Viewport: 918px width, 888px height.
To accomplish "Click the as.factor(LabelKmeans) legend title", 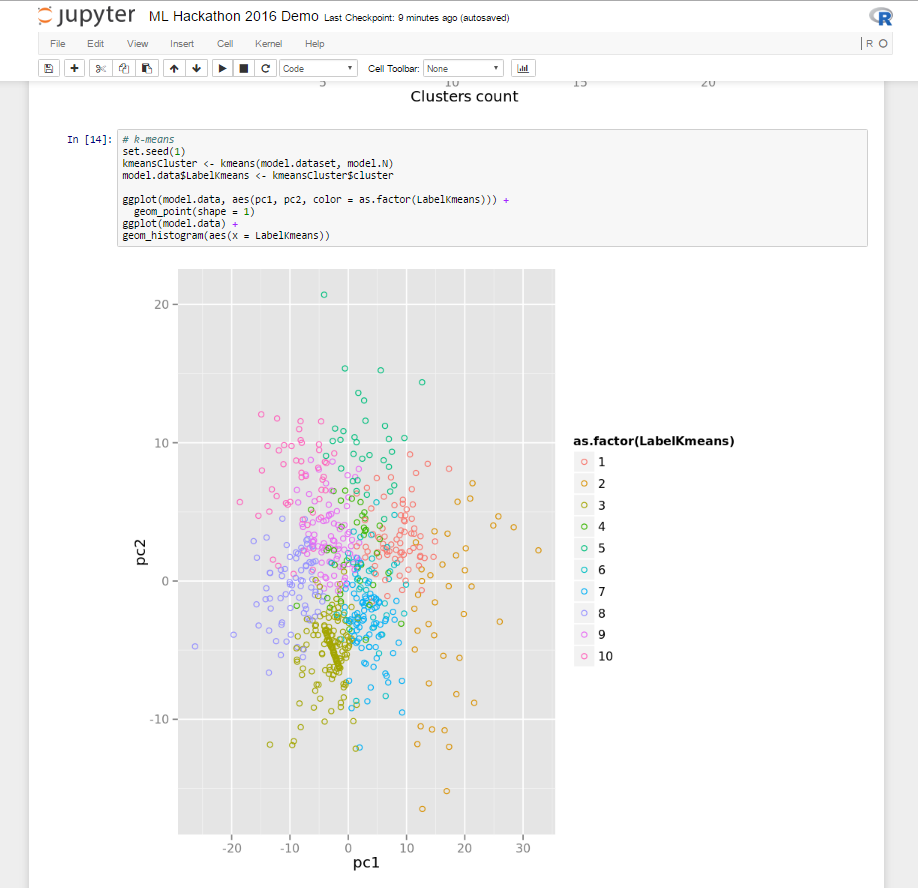I will (653, 441).
